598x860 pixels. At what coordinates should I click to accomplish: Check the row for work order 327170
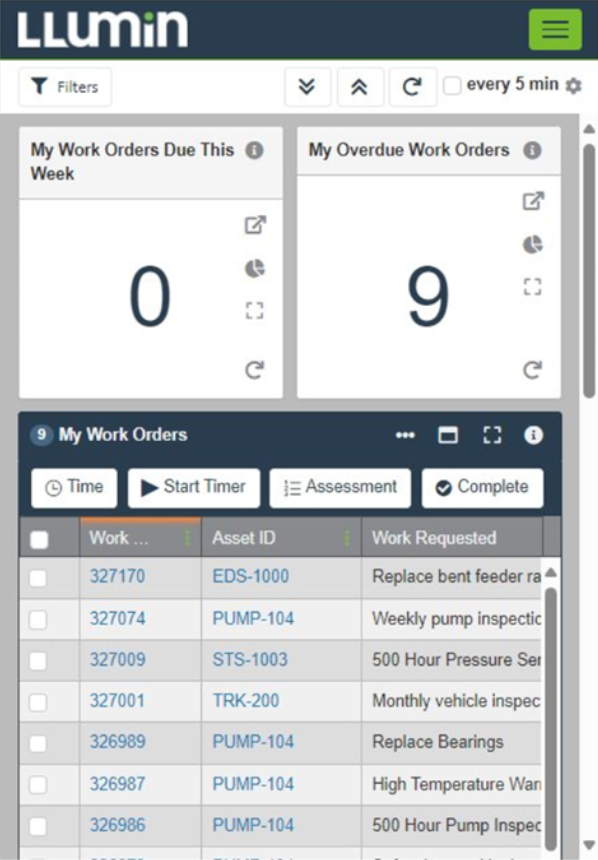[x=38, y=578]
